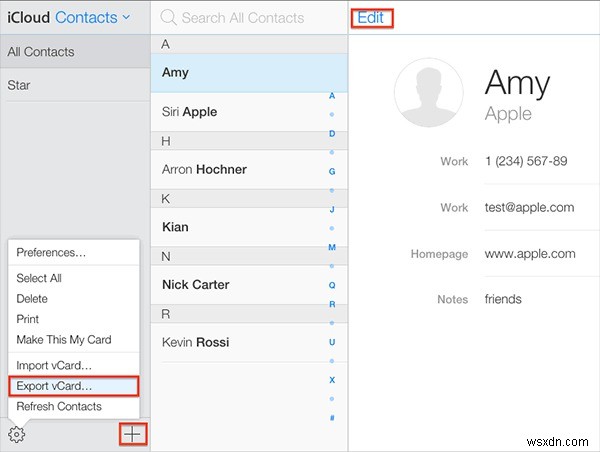Click the A section header
The image size is (600, 452).
pyautogui.click(x=249, y=44)
